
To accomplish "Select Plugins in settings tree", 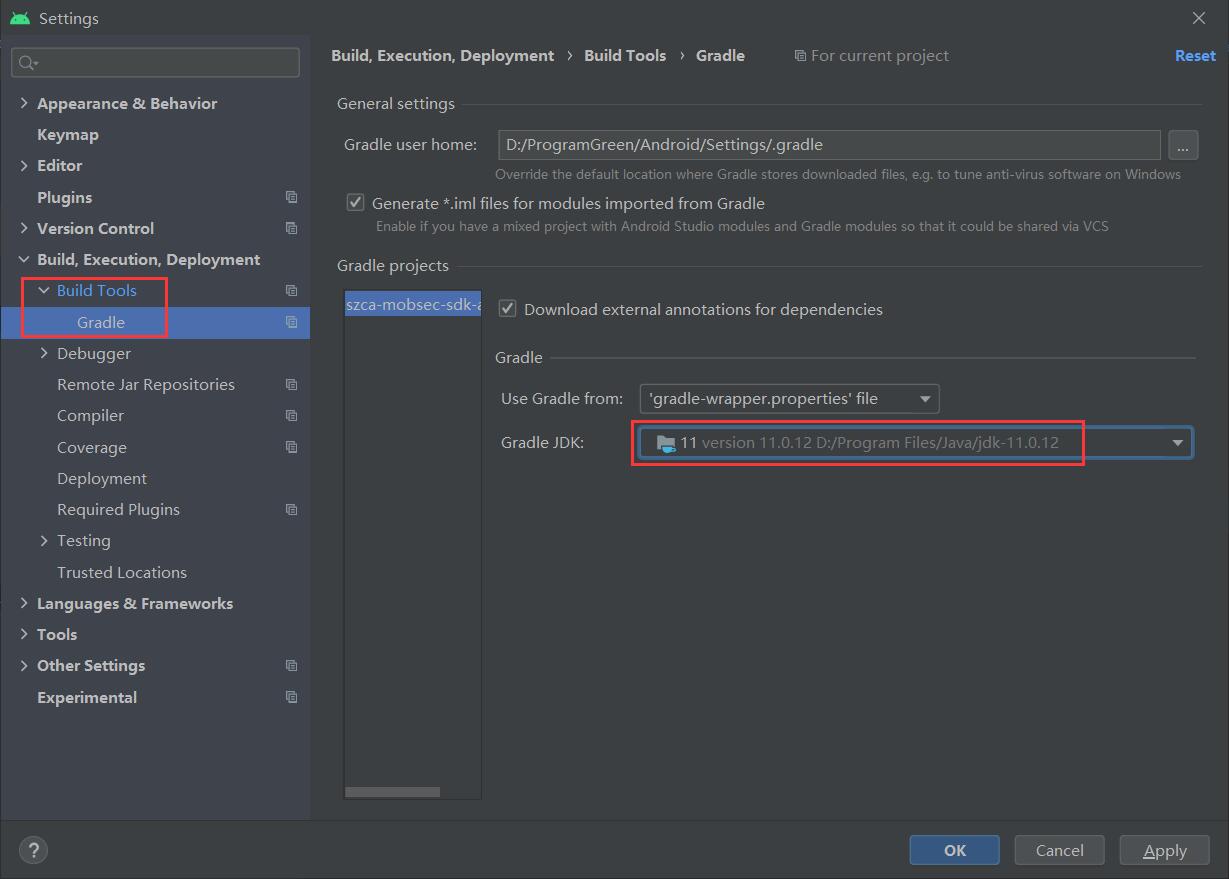I will tap(64, 197).
